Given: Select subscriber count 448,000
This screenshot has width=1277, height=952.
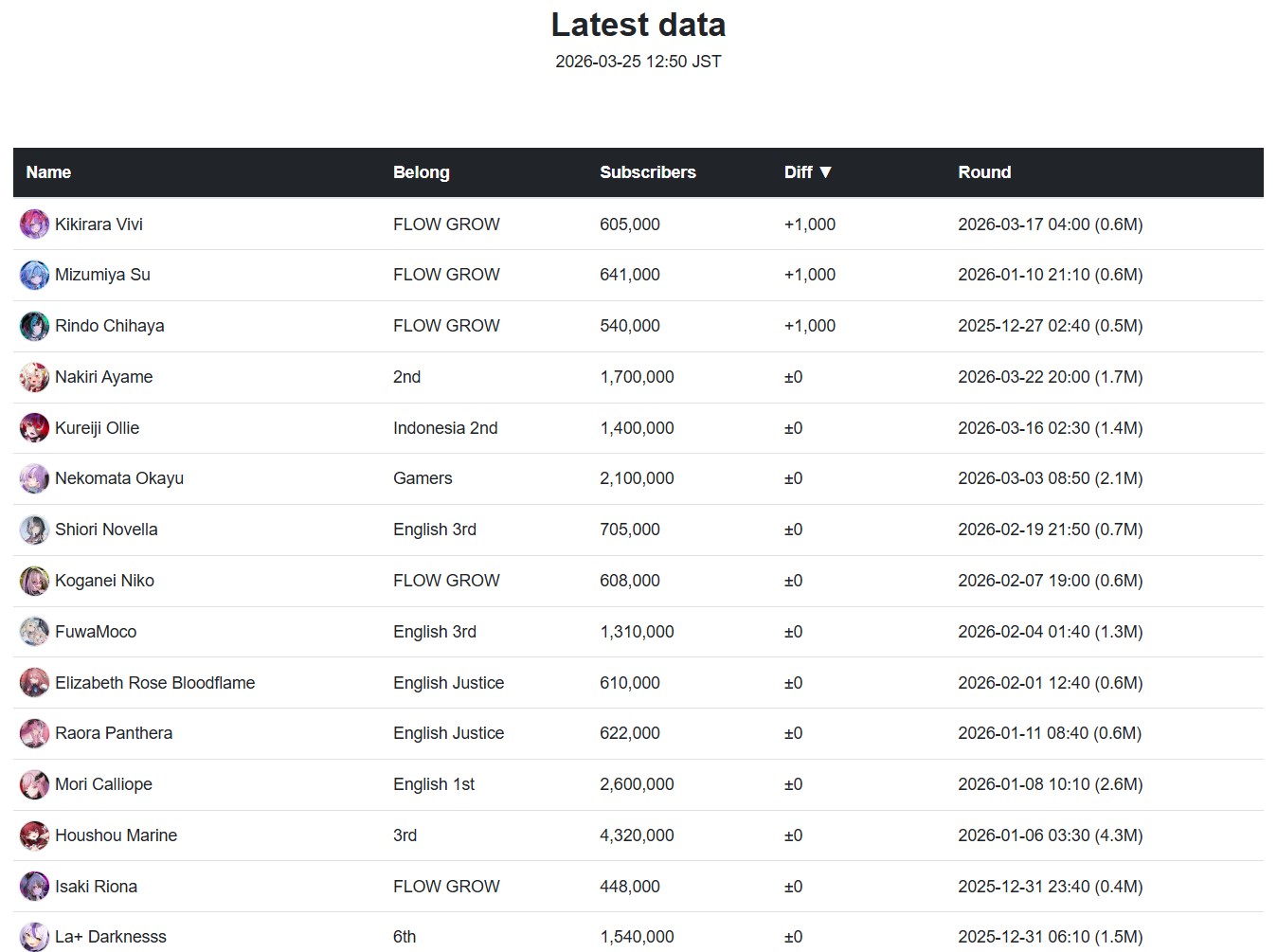Looking at the screenshot, I should click(x=630, y=887).
